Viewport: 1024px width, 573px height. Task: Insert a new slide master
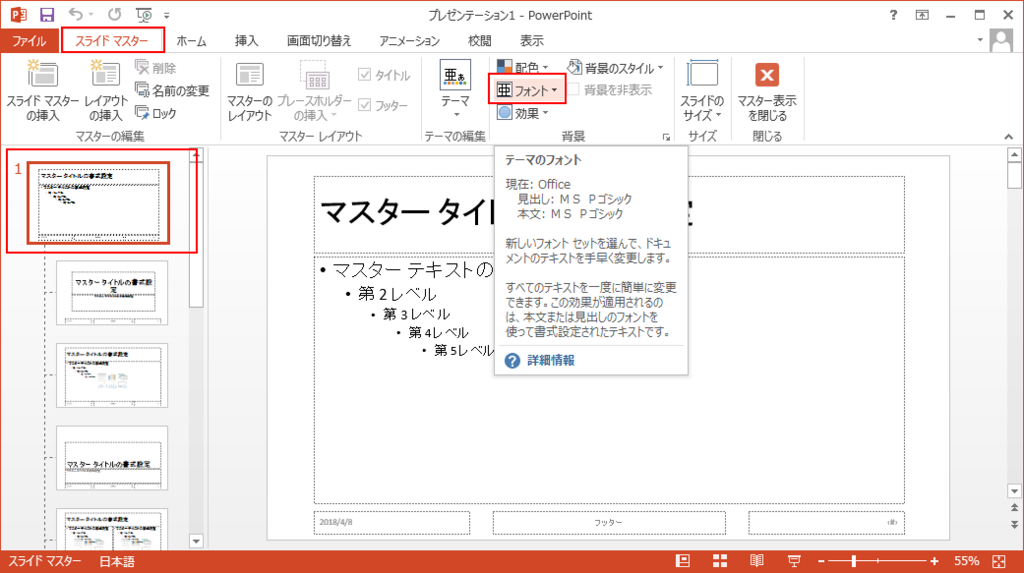point(42,90)
